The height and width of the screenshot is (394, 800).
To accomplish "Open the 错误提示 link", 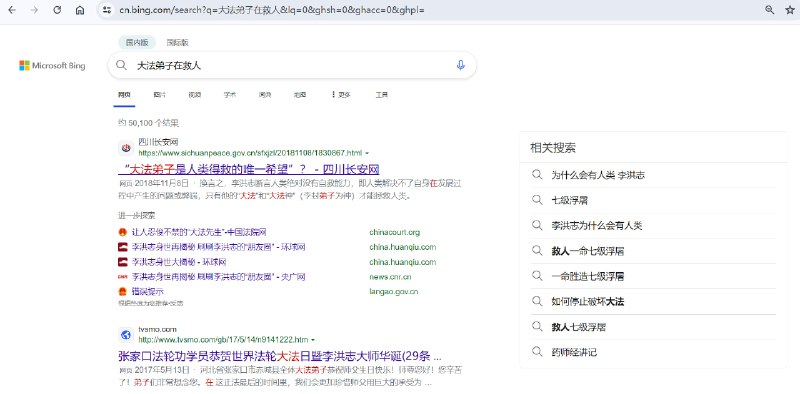I will [147, 292].
